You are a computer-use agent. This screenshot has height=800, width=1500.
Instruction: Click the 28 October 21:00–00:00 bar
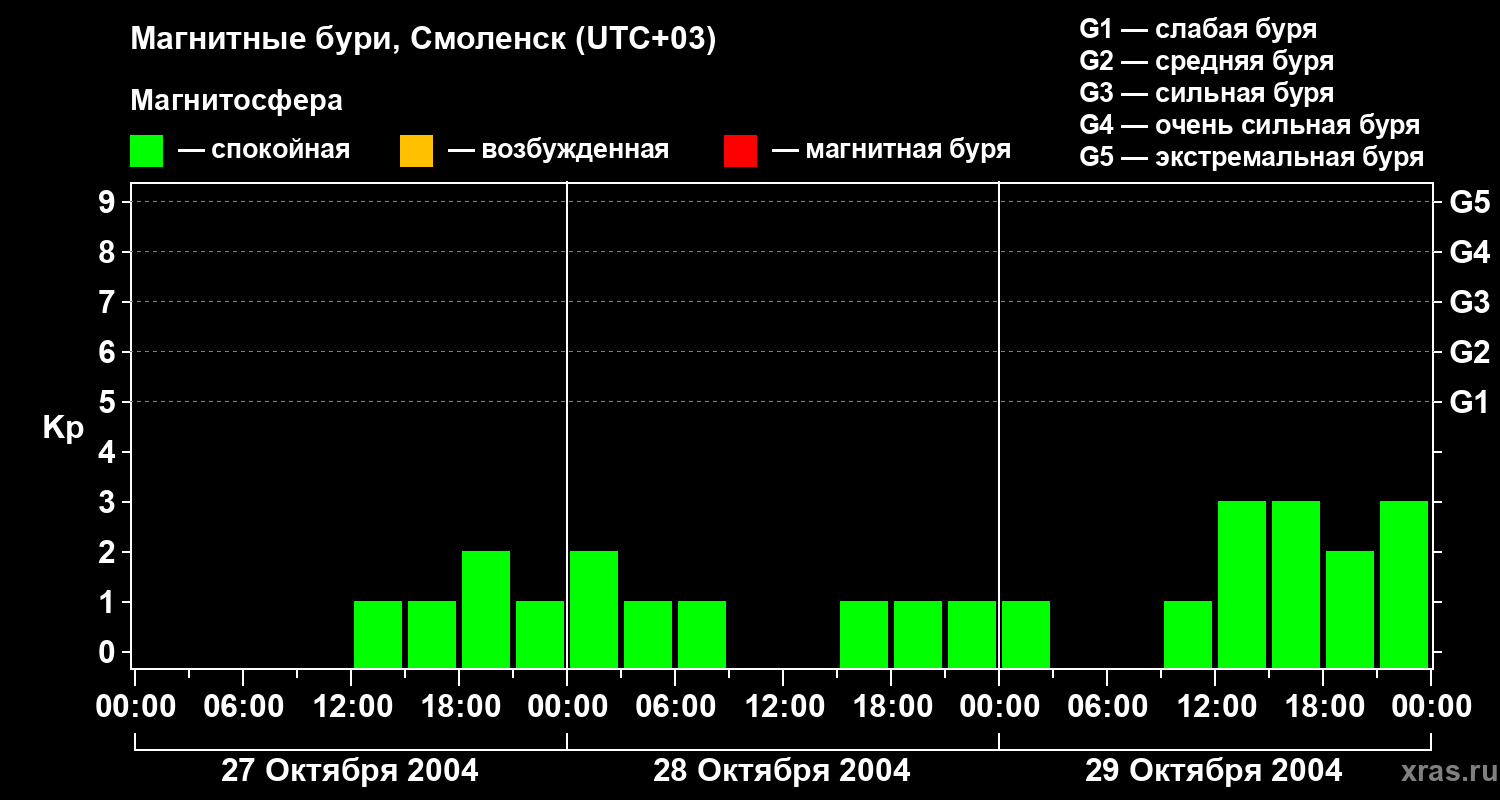pos(972,635)
